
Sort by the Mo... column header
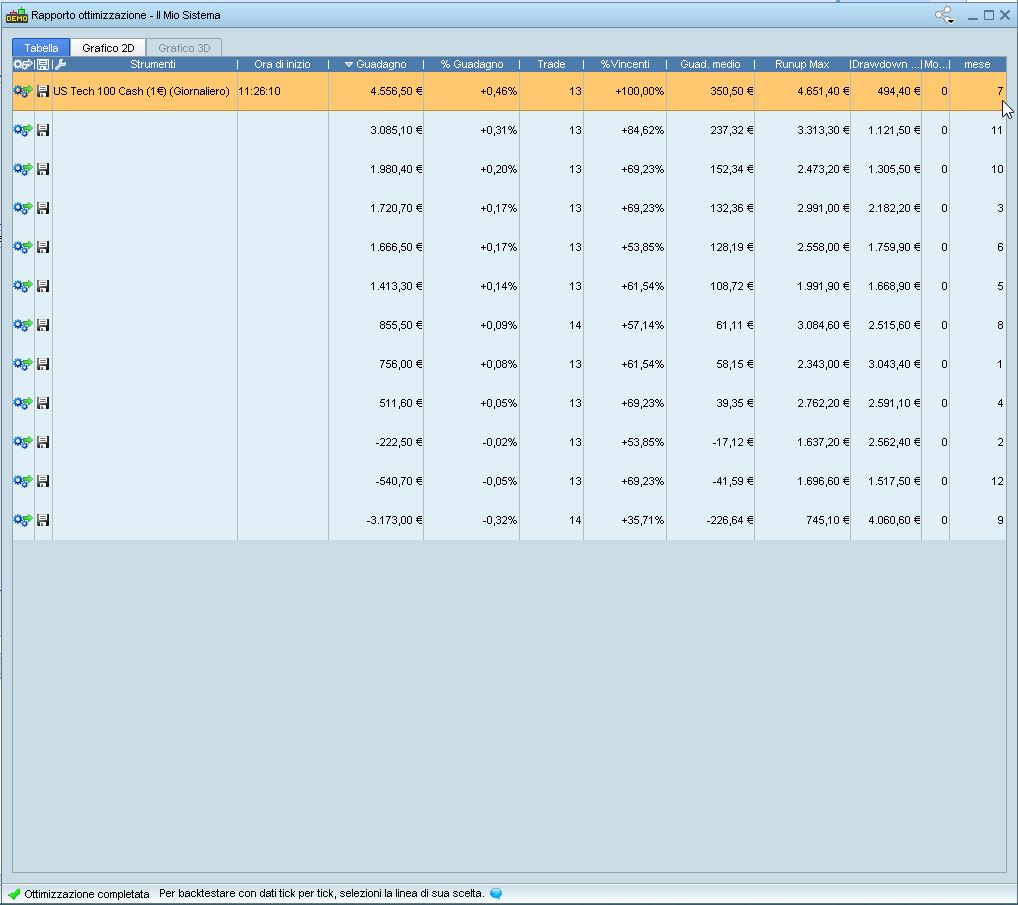pos(936,64)
